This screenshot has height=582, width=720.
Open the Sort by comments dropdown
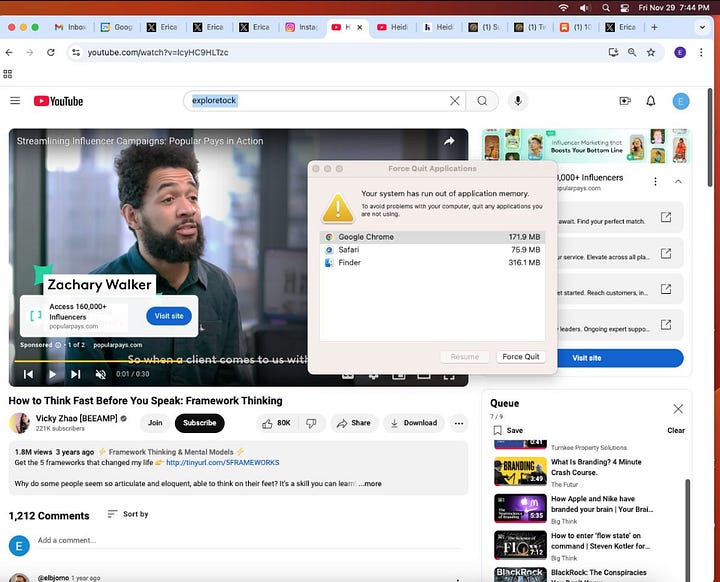coord(128,514)
